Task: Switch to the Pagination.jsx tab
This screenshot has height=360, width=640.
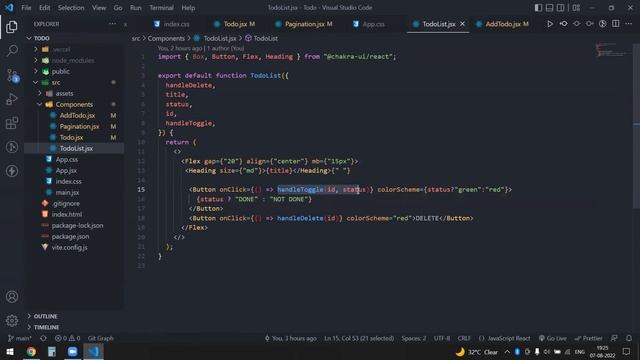Action: (304, 24)
